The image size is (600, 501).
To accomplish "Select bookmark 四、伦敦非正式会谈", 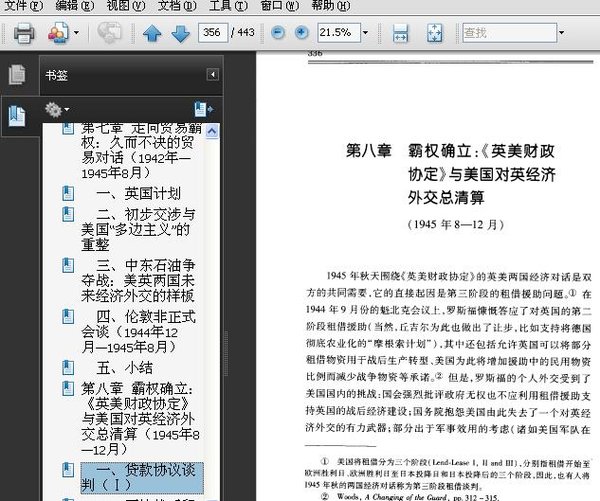I will point(138,332).
